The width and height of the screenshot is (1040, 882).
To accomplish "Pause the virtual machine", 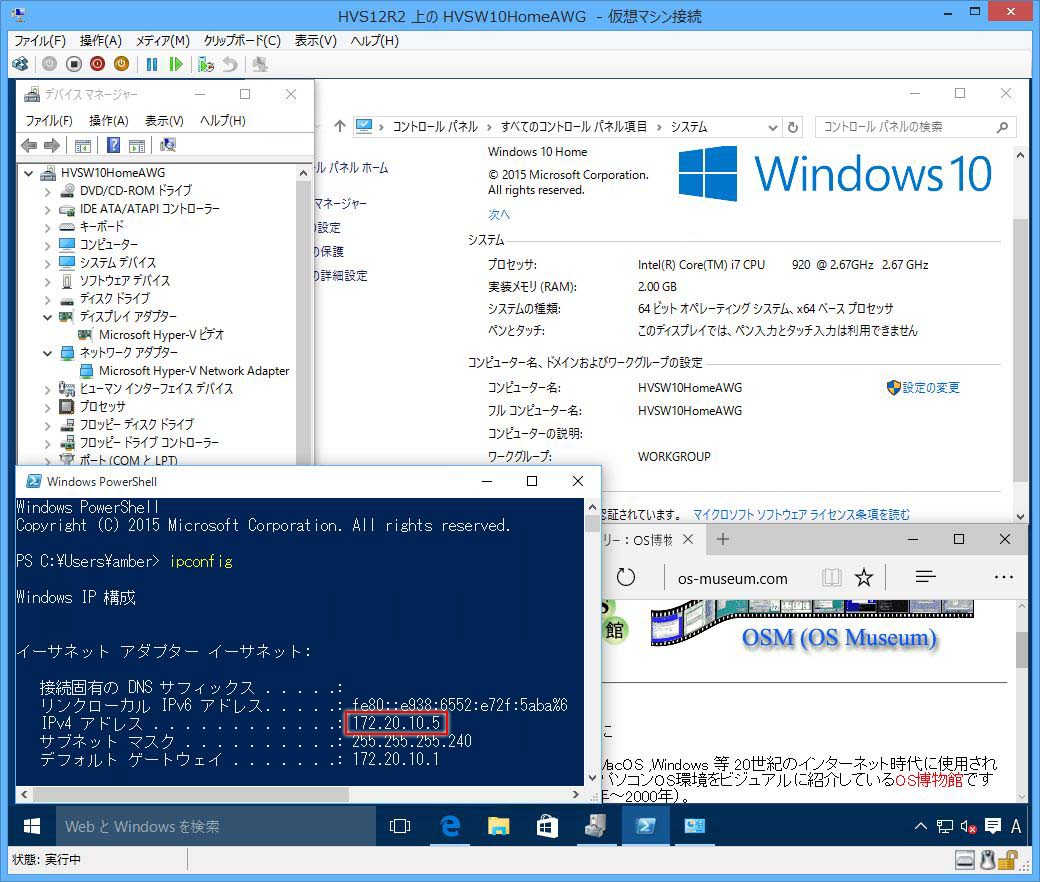I will 152,64.
